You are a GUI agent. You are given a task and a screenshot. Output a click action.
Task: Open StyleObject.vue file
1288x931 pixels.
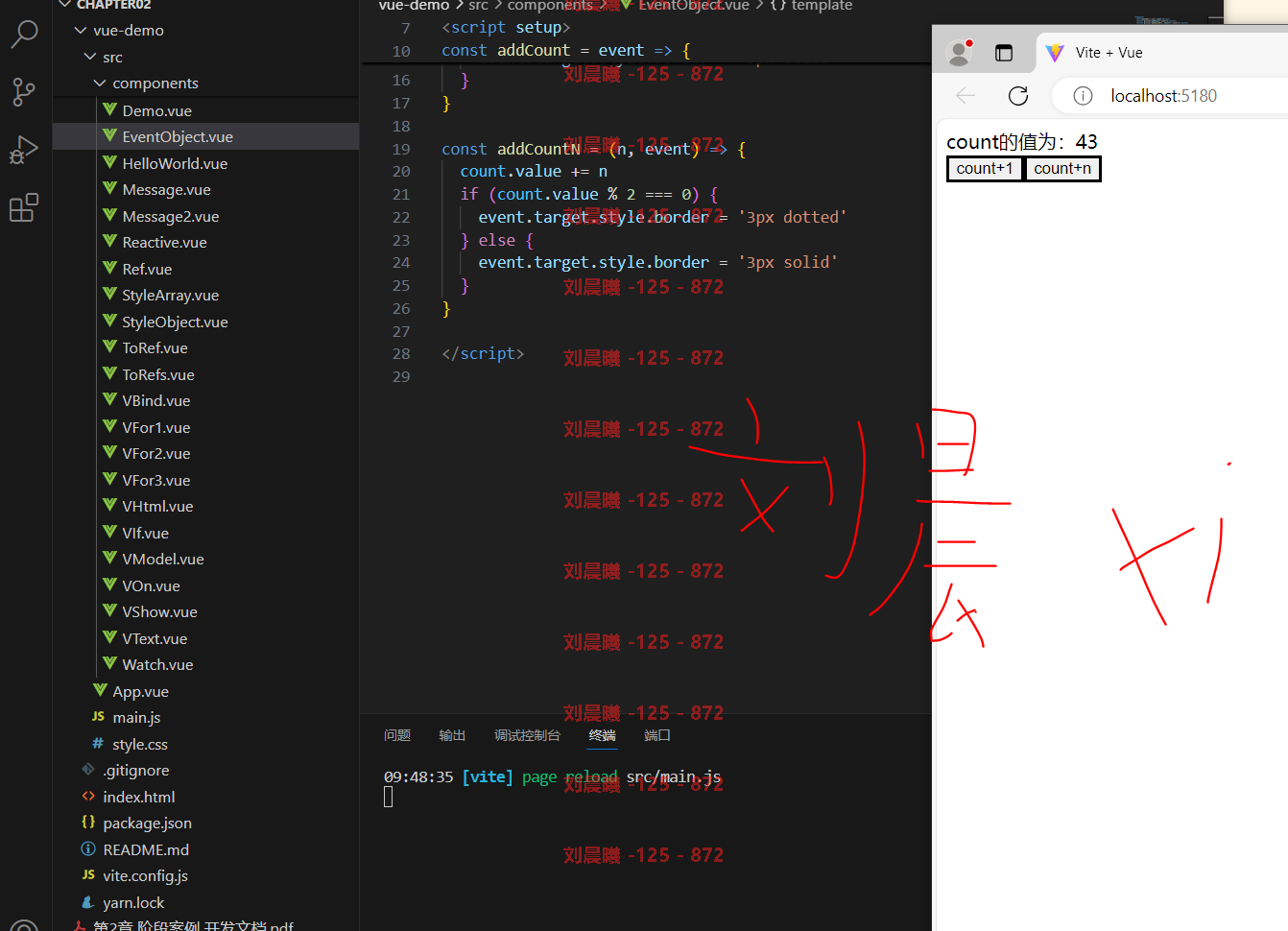[x=175, y=322]
